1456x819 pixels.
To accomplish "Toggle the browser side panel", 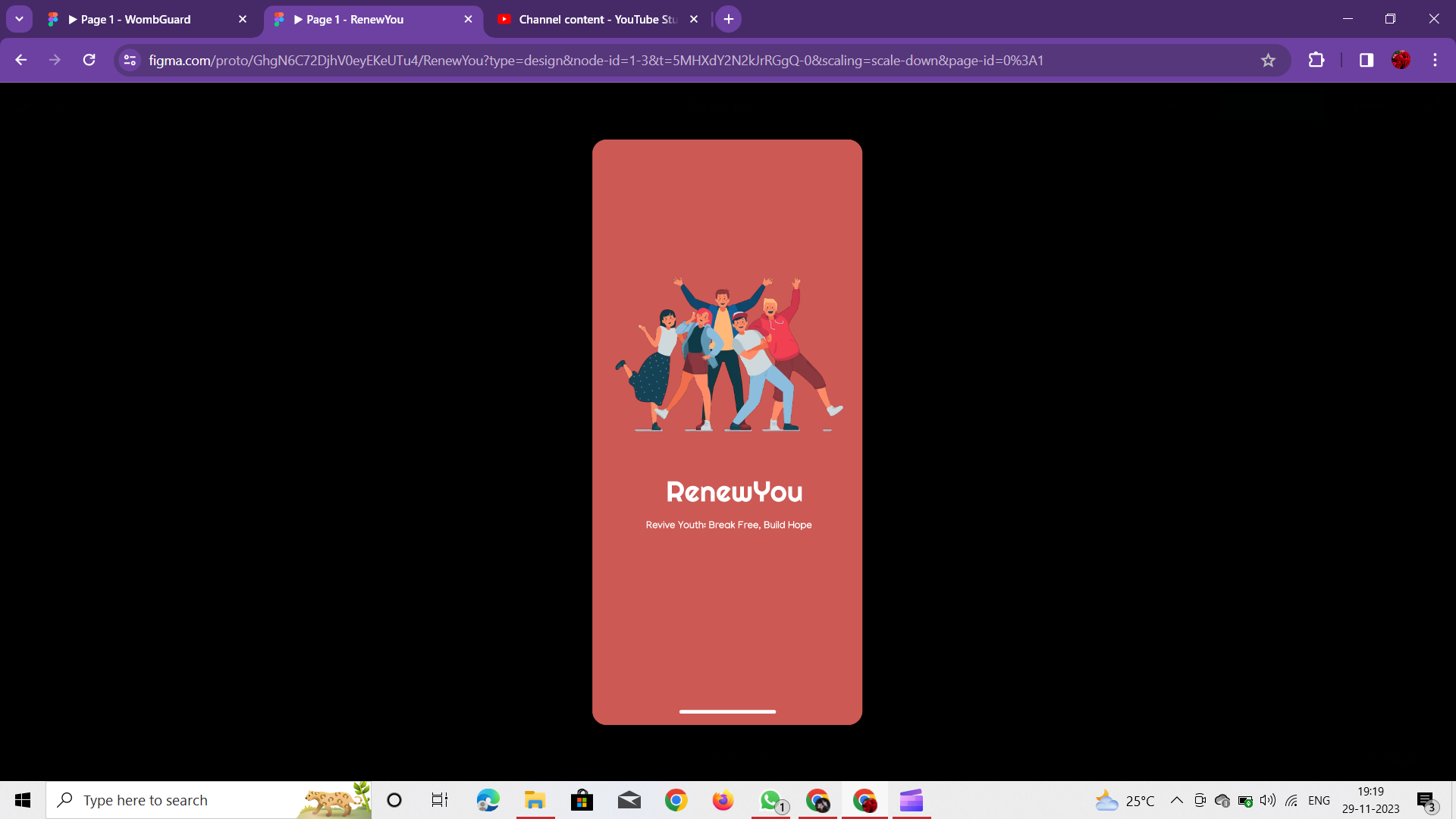I will pos(1367,60).
